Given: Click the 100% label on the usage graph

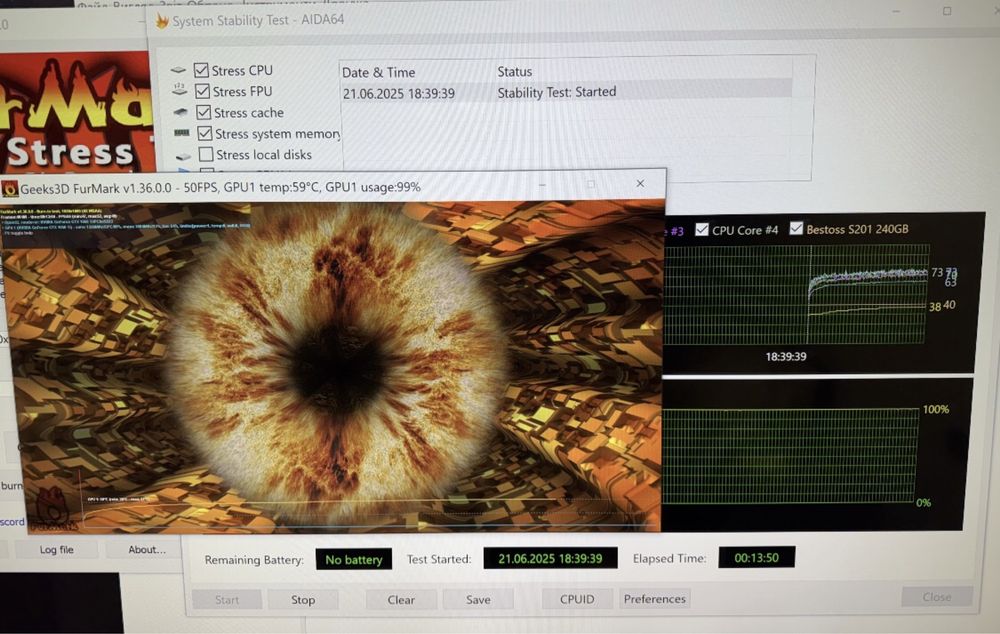Looking at the screenshot, I should point(936,409).
